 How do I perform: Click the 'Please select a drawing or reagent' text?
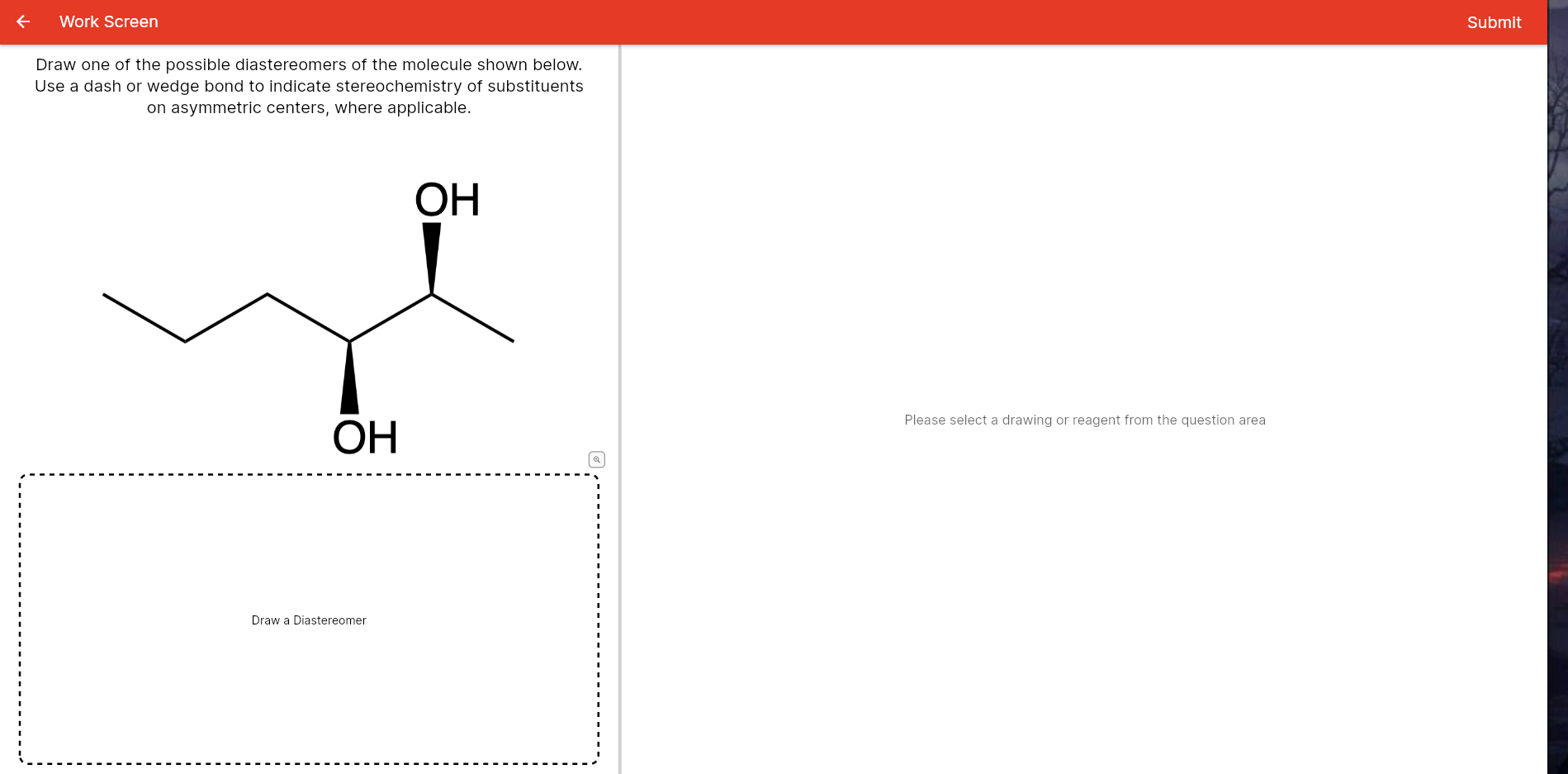click(1084, 420)
